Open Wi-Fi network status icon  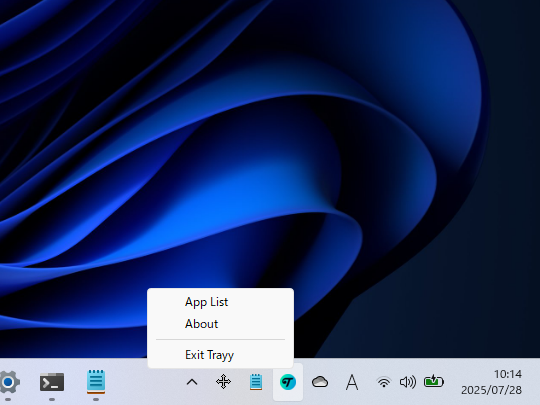click(x=384, y=382)
